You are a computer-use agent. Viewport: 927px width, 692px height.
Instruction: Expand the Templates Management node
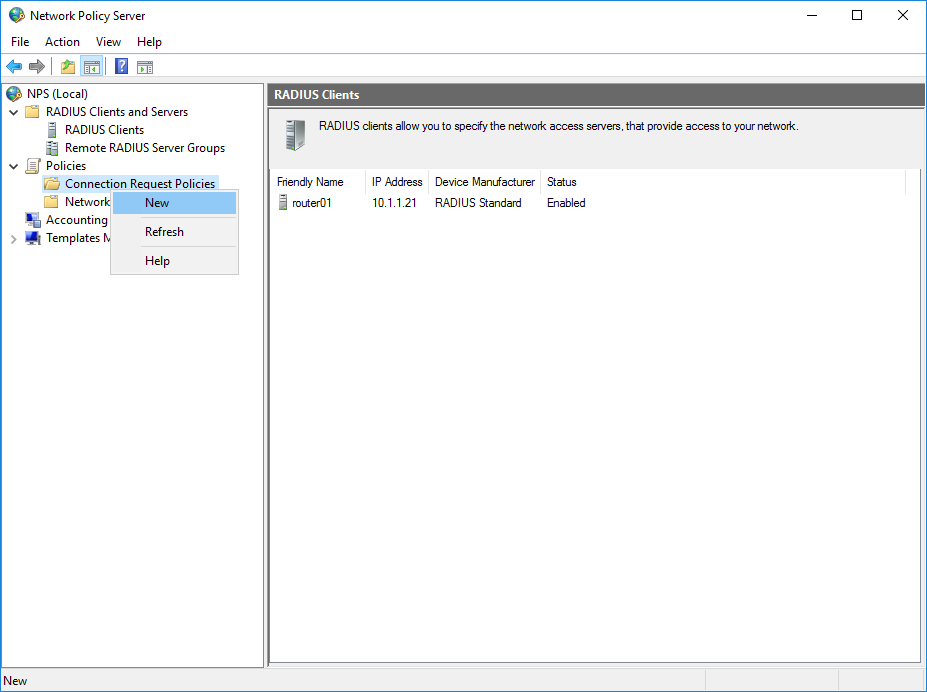click(13, 238)
